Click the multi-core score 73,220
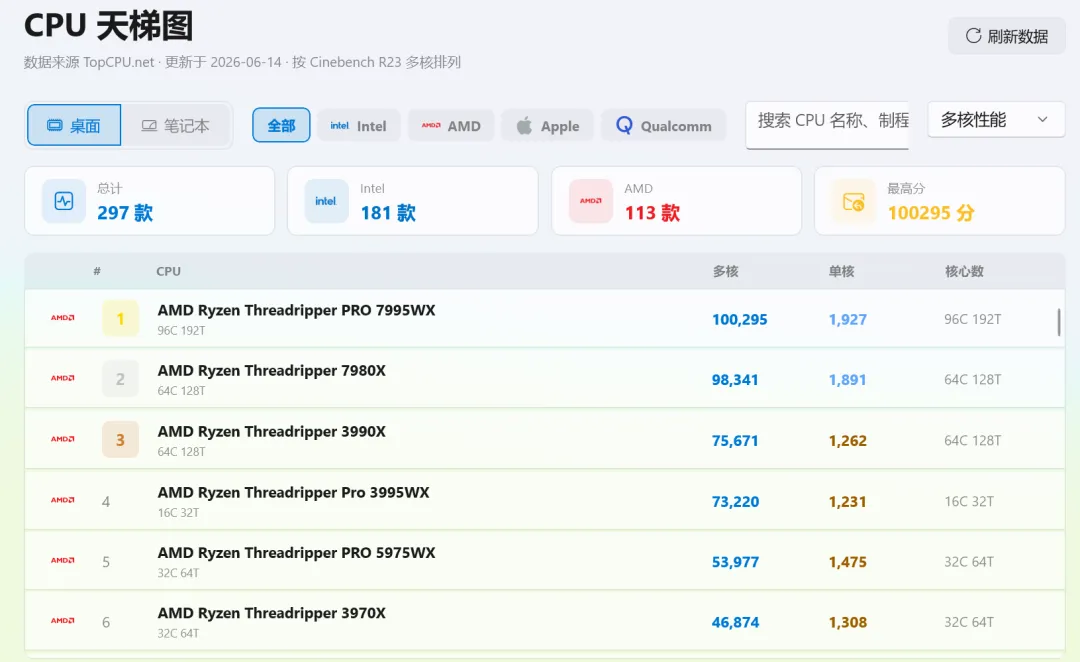Viewport: 1080px width, 662px height. coord(735,502)
